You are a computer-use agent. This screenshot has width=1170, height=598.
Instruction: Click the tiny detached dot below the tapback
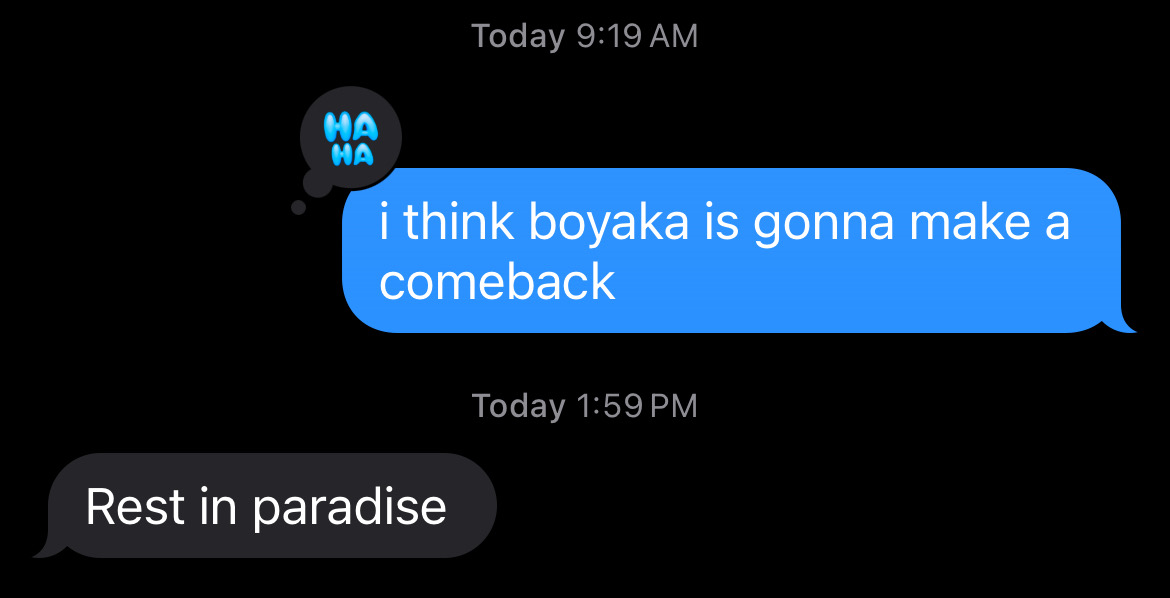(x=298, y=207)
